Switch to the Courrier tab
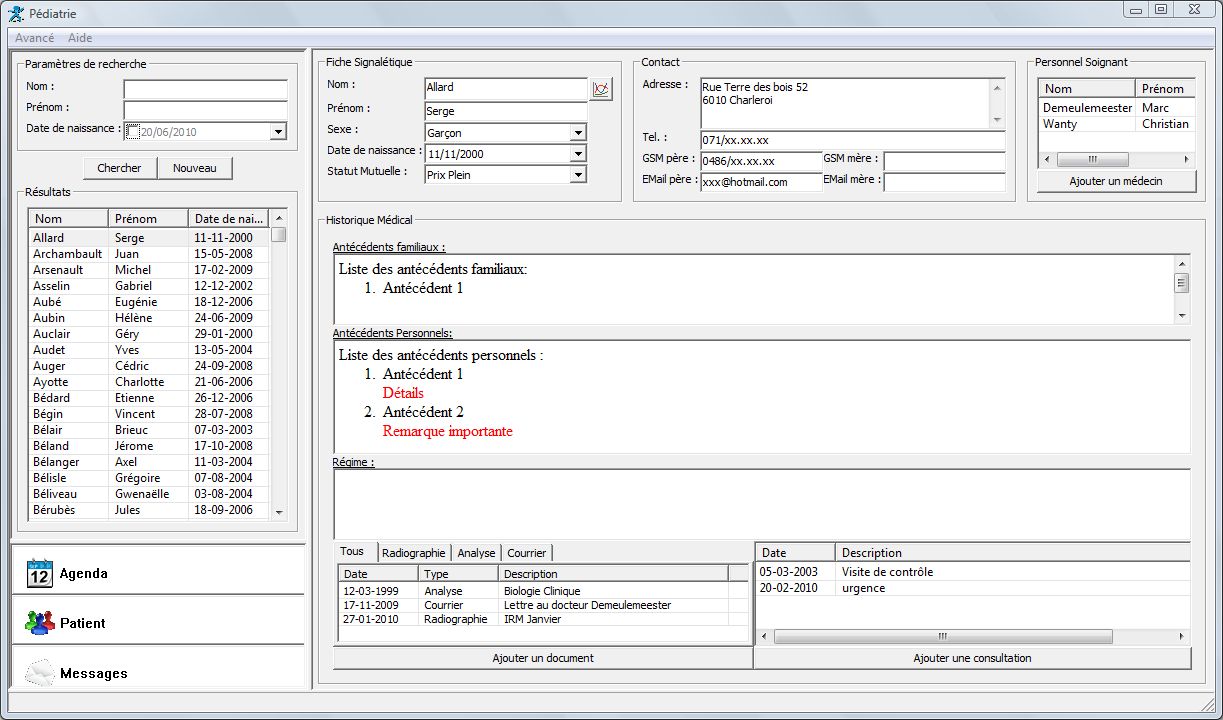 click(527, 553)
